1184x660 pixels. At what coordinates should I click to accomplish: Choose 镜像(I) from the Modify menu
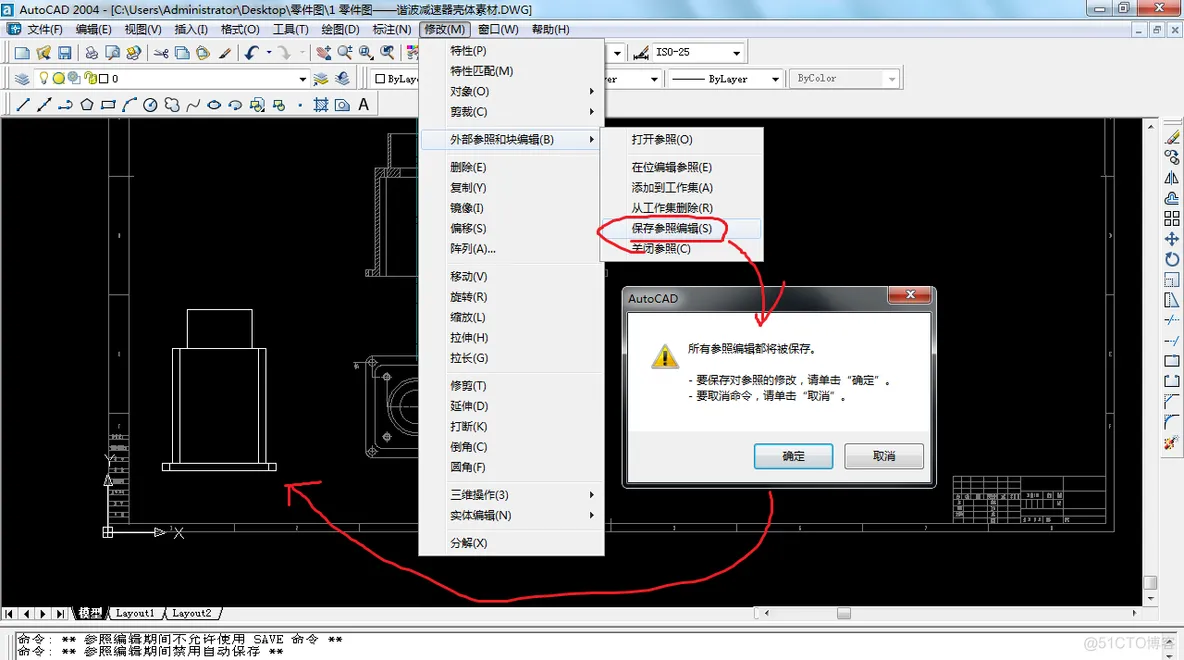tap(511, 208)
